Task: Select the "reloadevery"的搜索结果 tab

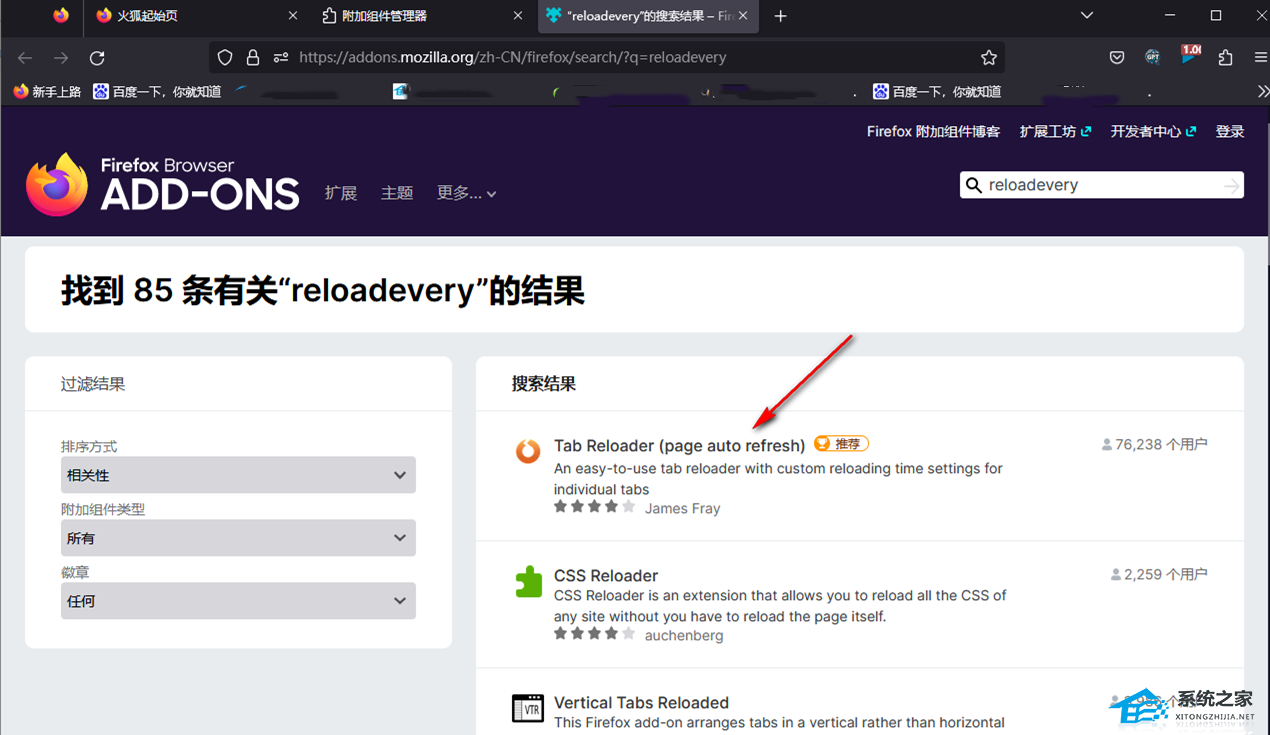Action: click(x=649, y=16)
